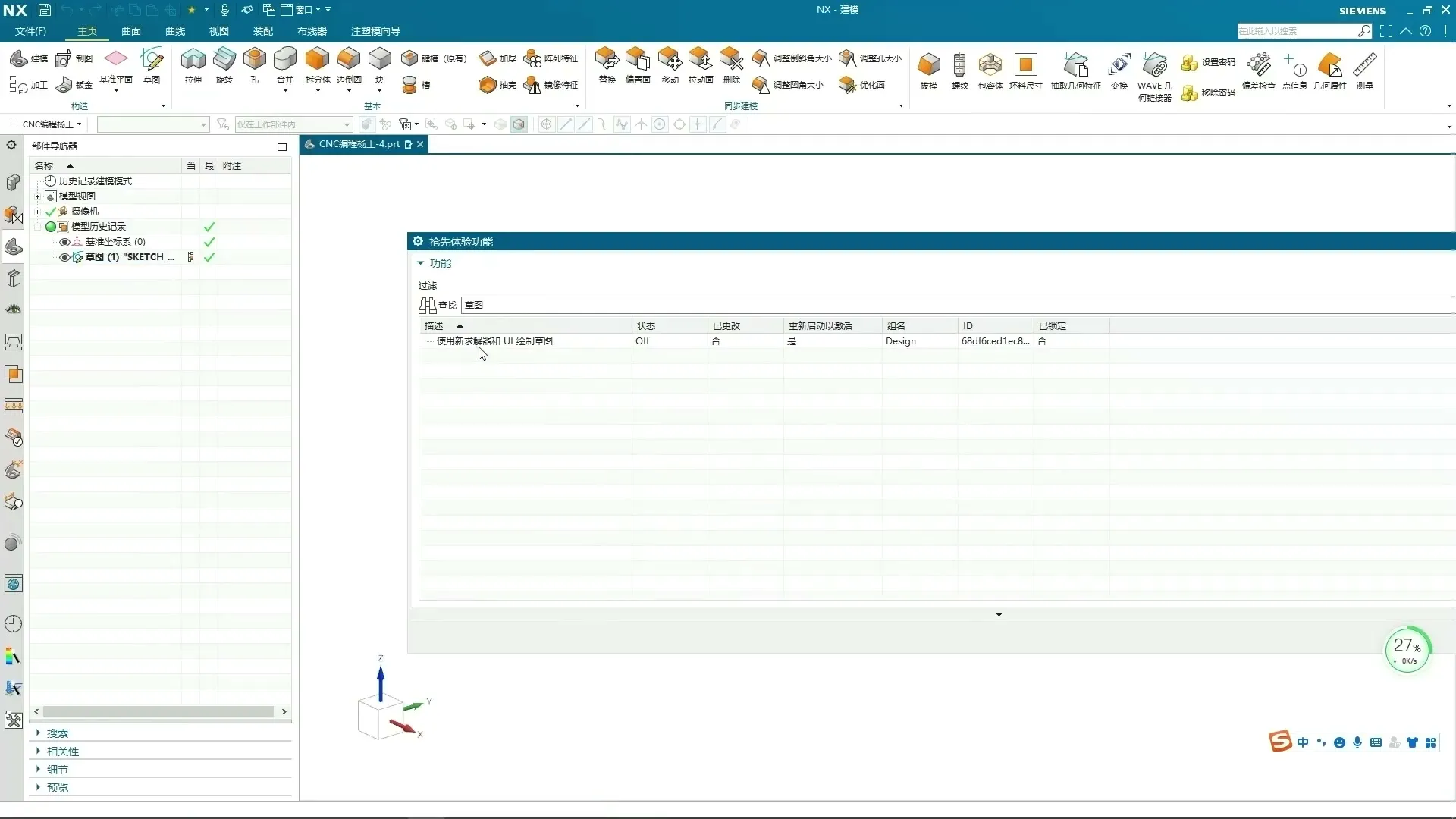
Task: Click the 查找 search button
Action: [438, 305]
